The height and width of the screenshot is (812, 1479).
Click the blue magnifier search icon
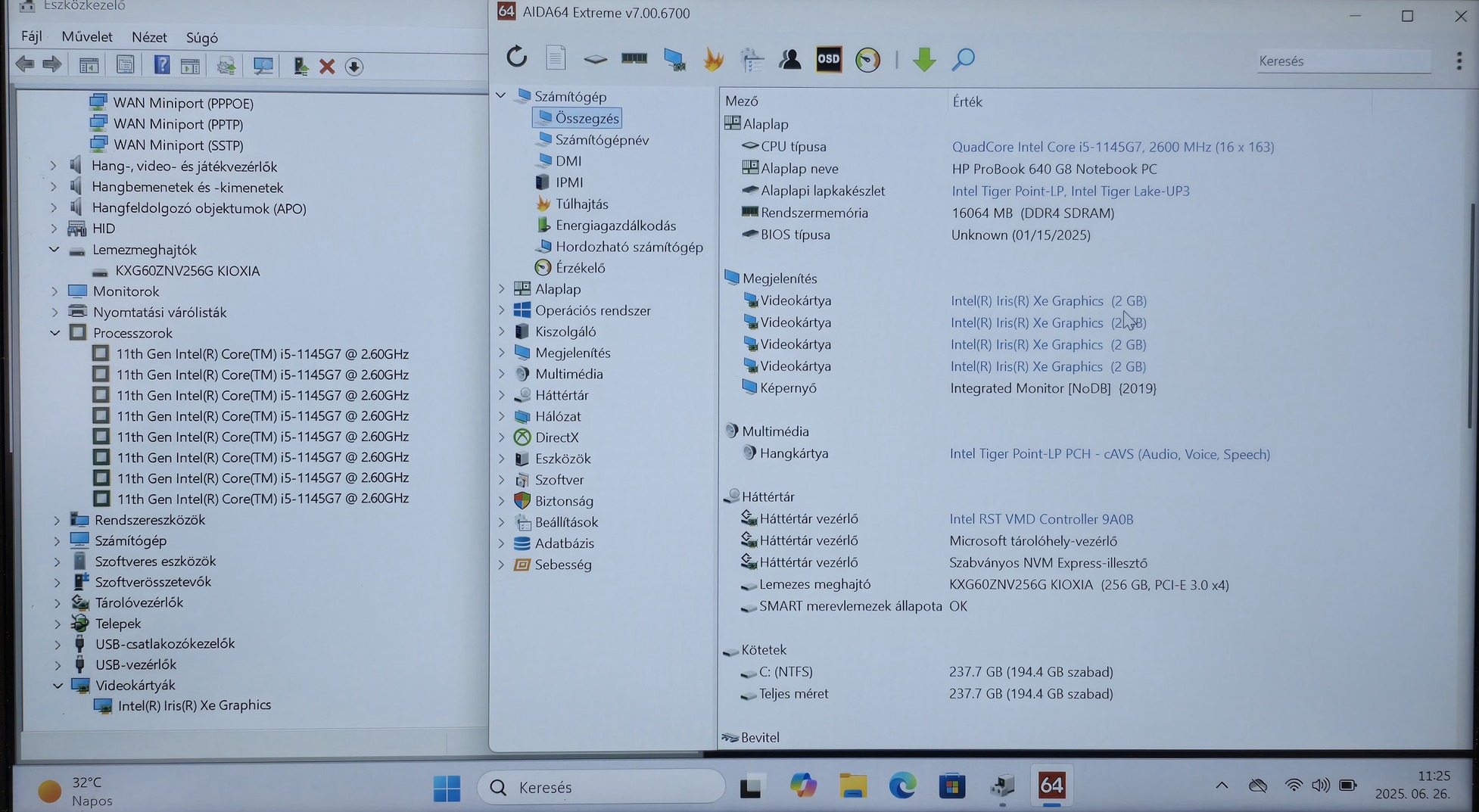point(963,59)
